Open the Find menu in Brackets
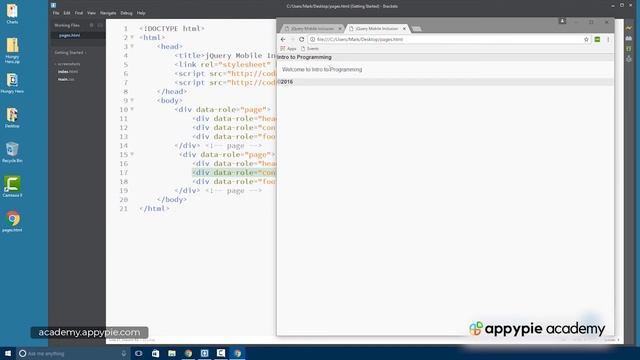 [79, 13]
